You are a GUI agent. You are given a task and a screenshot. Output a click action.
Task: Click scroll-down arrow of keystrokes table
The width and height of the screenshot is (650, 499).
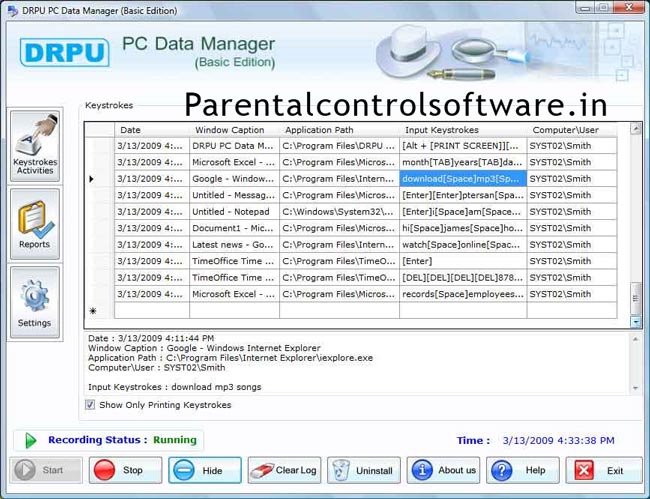(635, 322)
